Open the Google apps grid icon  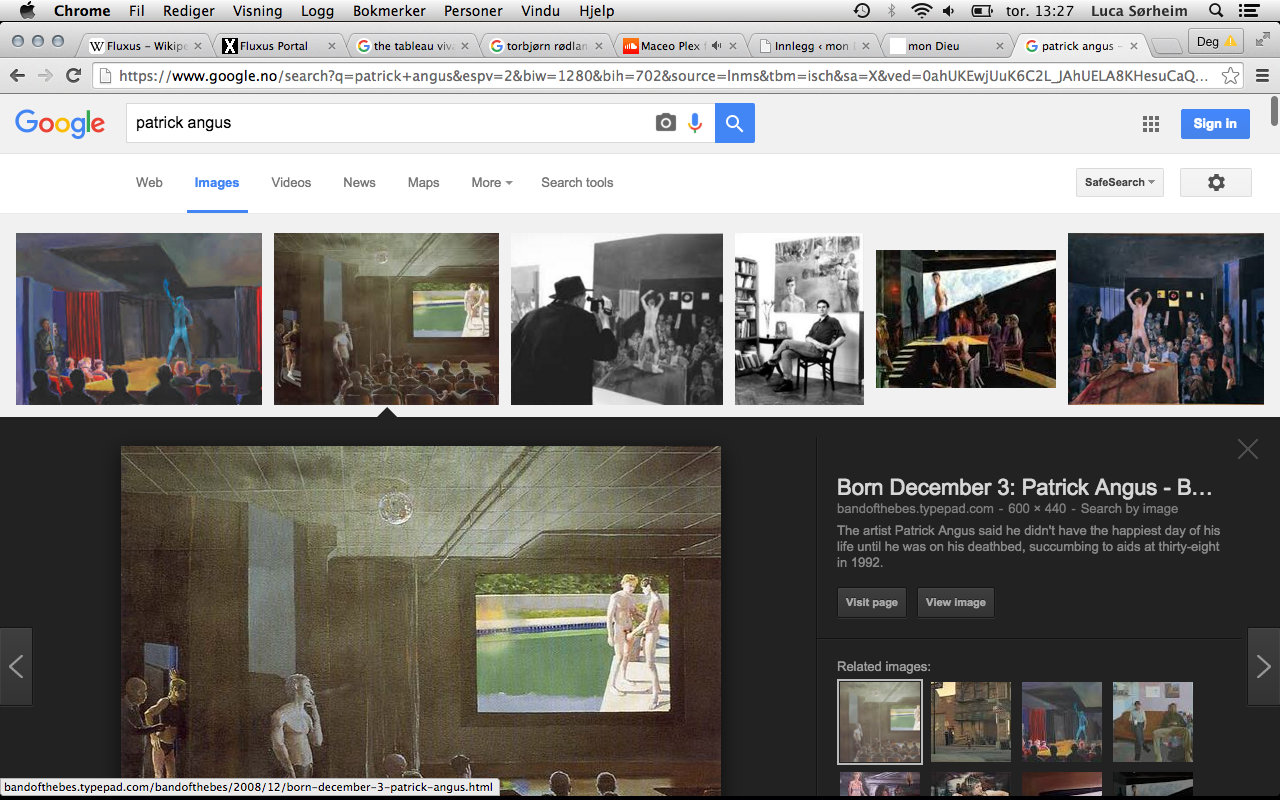click(1151, 124)
